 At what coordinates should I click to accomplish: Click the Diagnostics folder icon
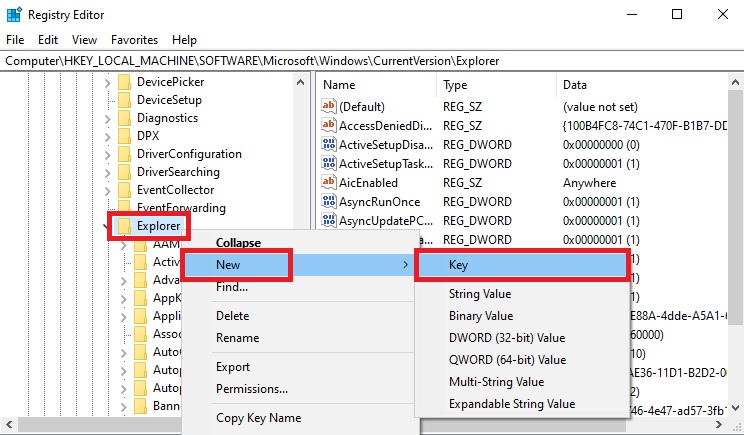(124, 118)
